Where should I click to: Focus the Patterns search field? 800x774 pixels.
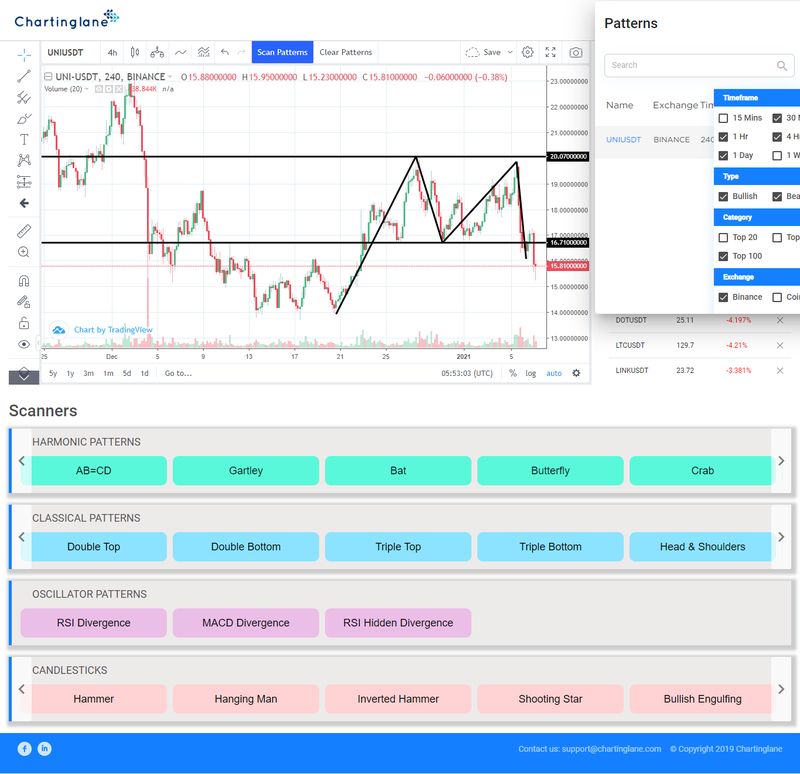699,65
